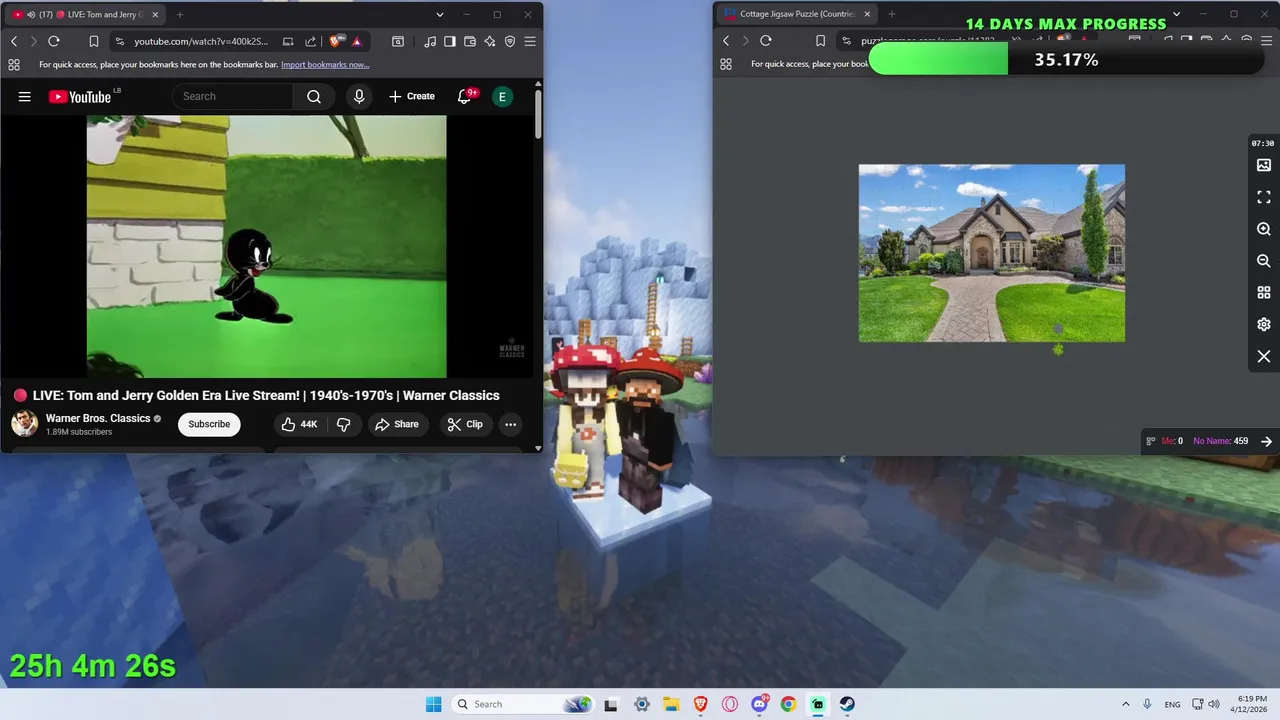The height and width of the screenshot is (720, 1280).
Task: Open YouTube notifications bell
Action: (x=464, y=96)
